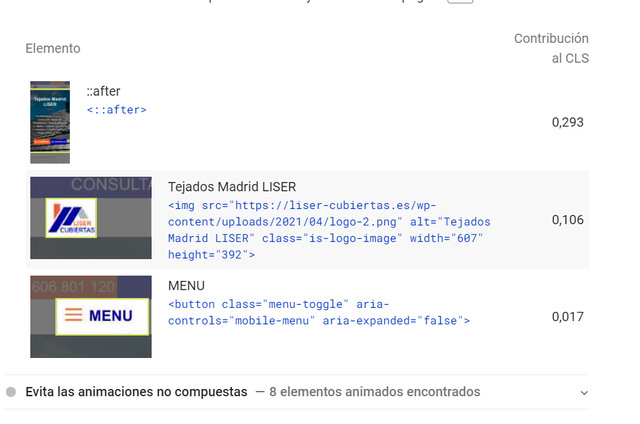This screenshot has width=640, height=424.
Task: Select the 'Contribución al CLS' column header
Action: [551, 49]
